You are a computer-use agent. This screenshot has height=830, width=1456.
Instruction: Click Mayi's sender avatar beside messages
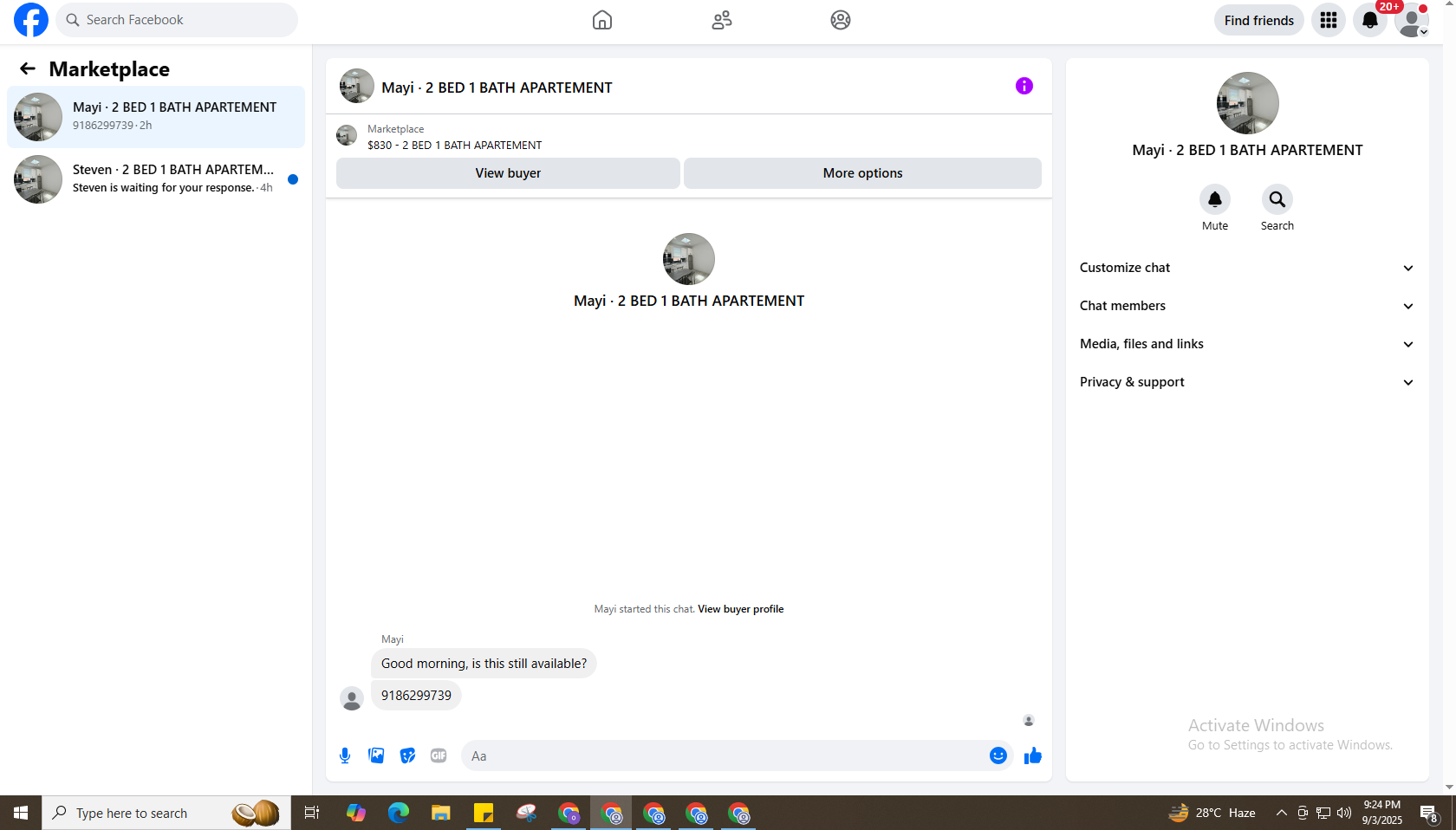coord(352,698)
